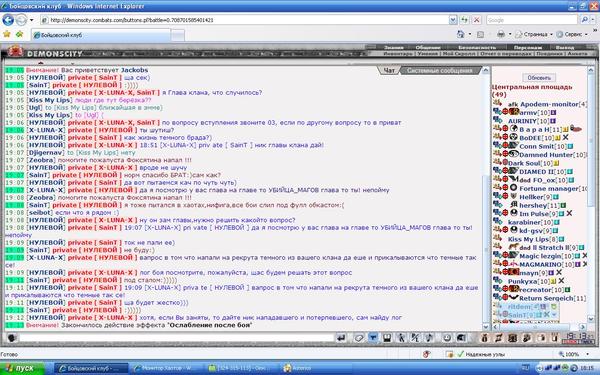Click the private-message icon beside Dark Soul
This screenshot has height=375, width=600.
(497, 162)
